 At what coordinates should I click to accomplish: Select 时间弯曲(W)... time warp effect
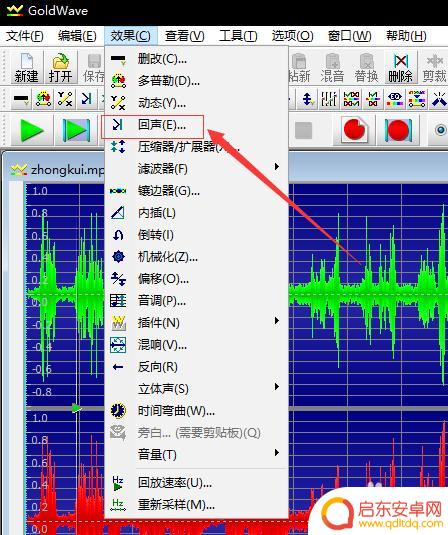click(x=196, y=411)
